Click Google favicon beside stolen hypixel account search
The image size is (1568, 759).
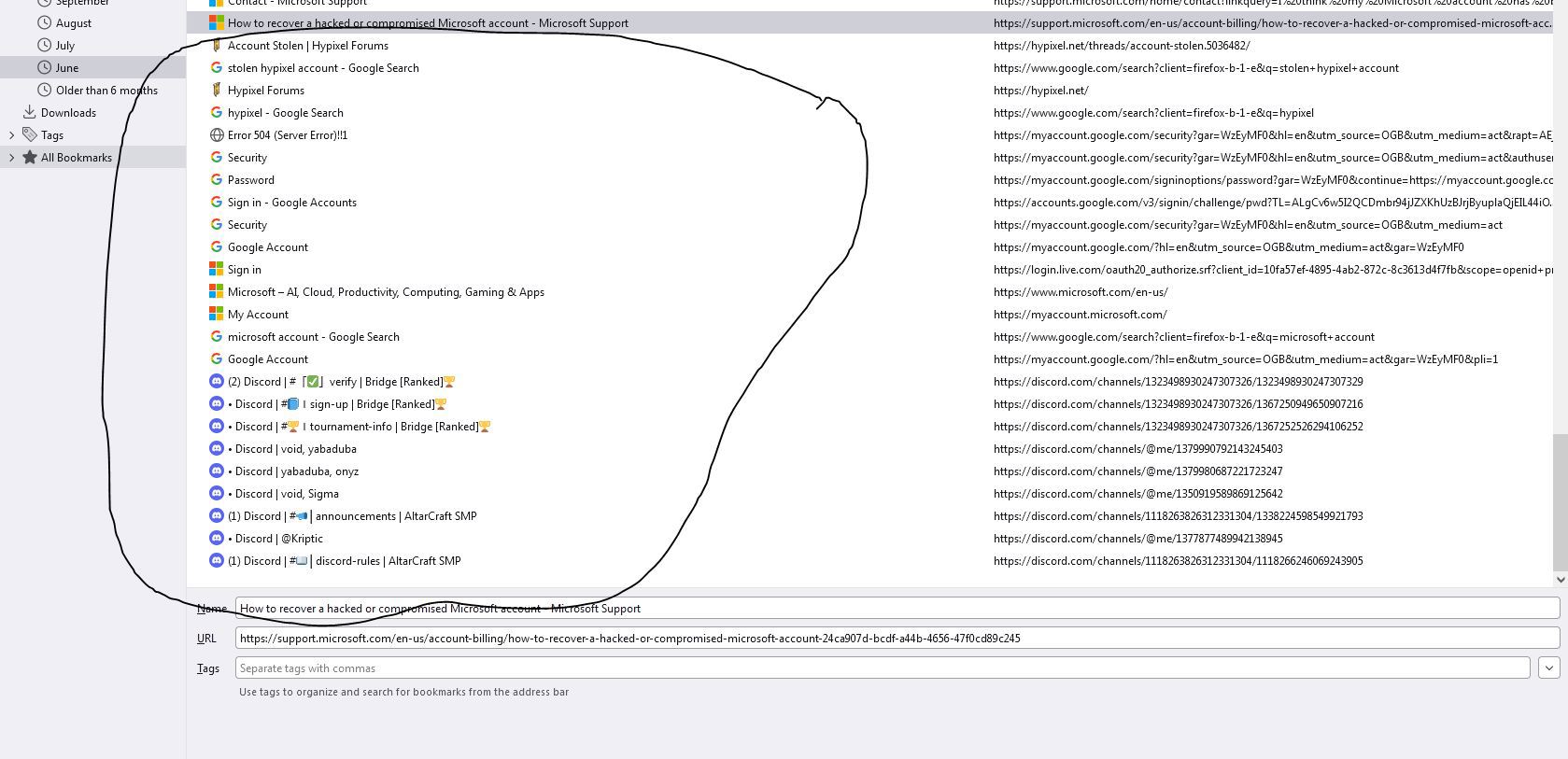(217, 67)
